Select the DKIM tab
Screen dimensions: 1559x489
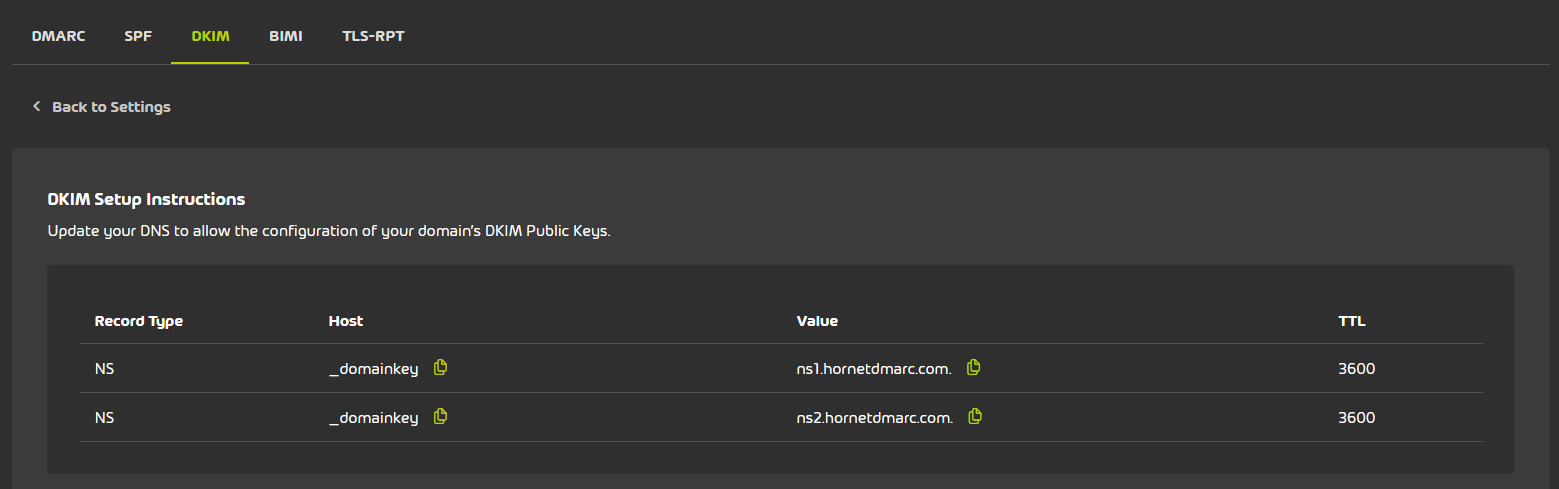pos(210,36)
